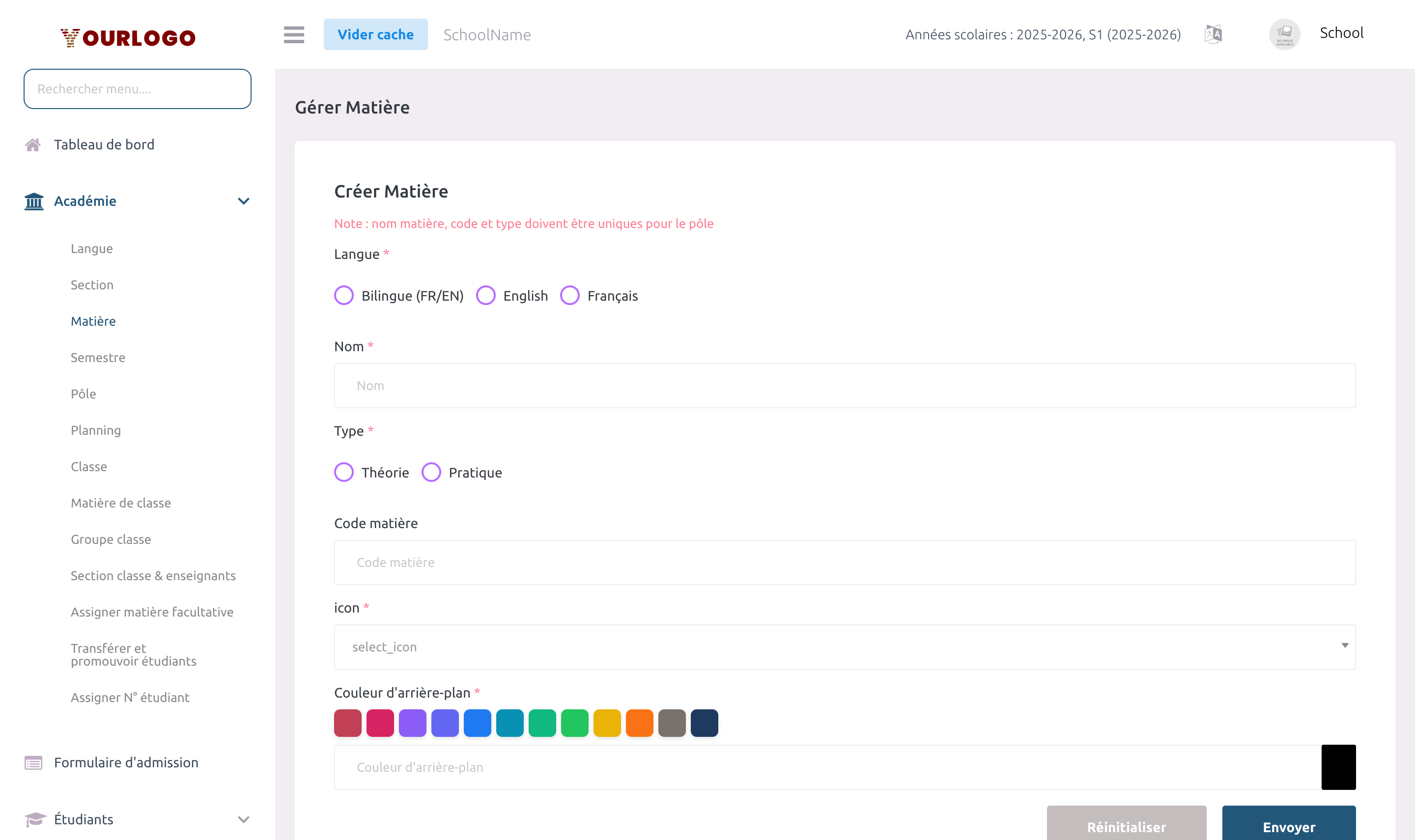
Task: Open the School profile avatar
Action: pos(1284,34)
